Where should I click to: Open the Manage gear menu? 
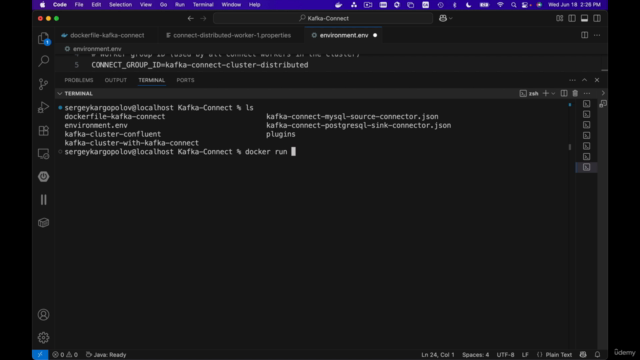[x=43, y=338]
